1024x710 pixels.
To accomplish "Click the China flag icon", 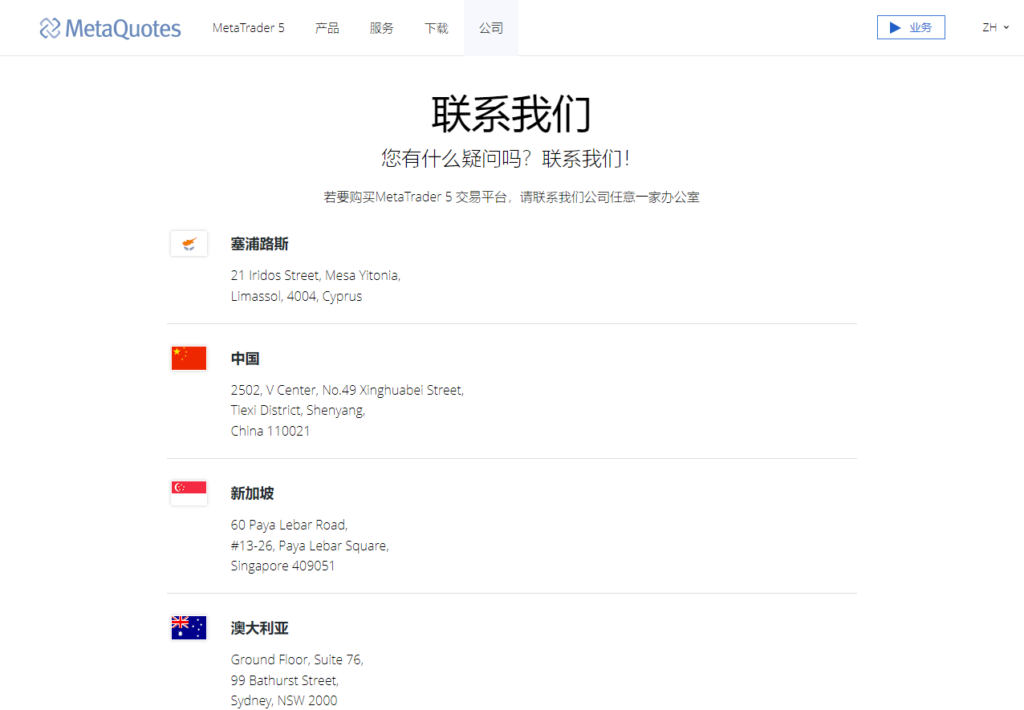I will (189, 358).
